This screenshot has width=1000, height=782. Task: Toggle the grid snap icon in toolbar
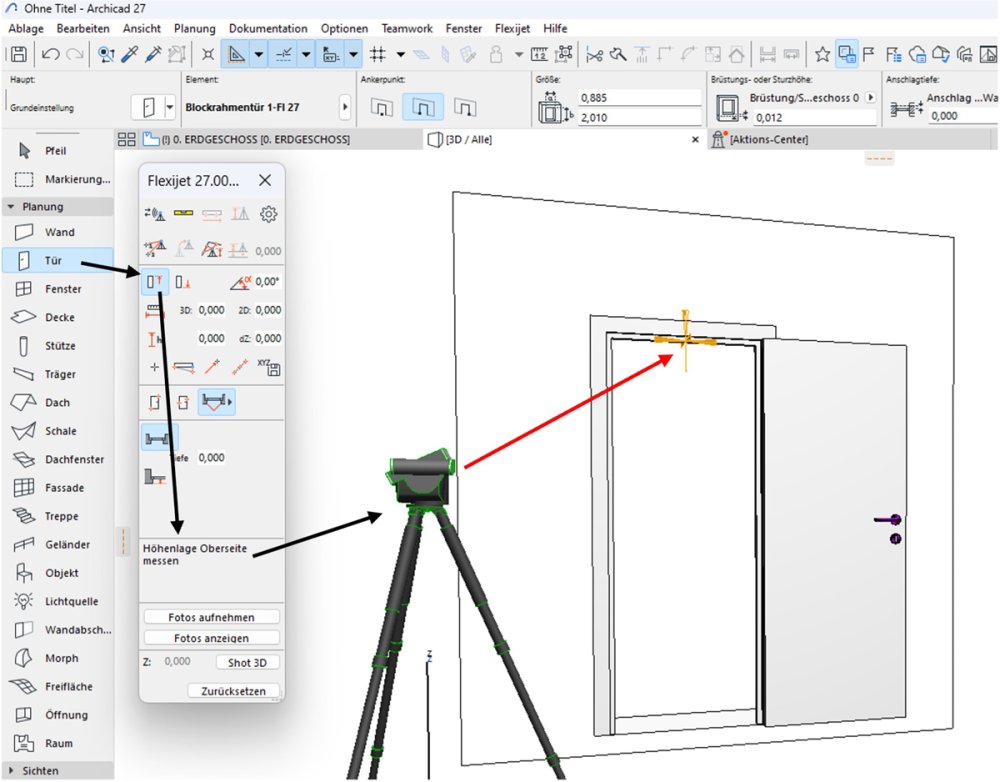pyautogui.click(x=378, y=54)
